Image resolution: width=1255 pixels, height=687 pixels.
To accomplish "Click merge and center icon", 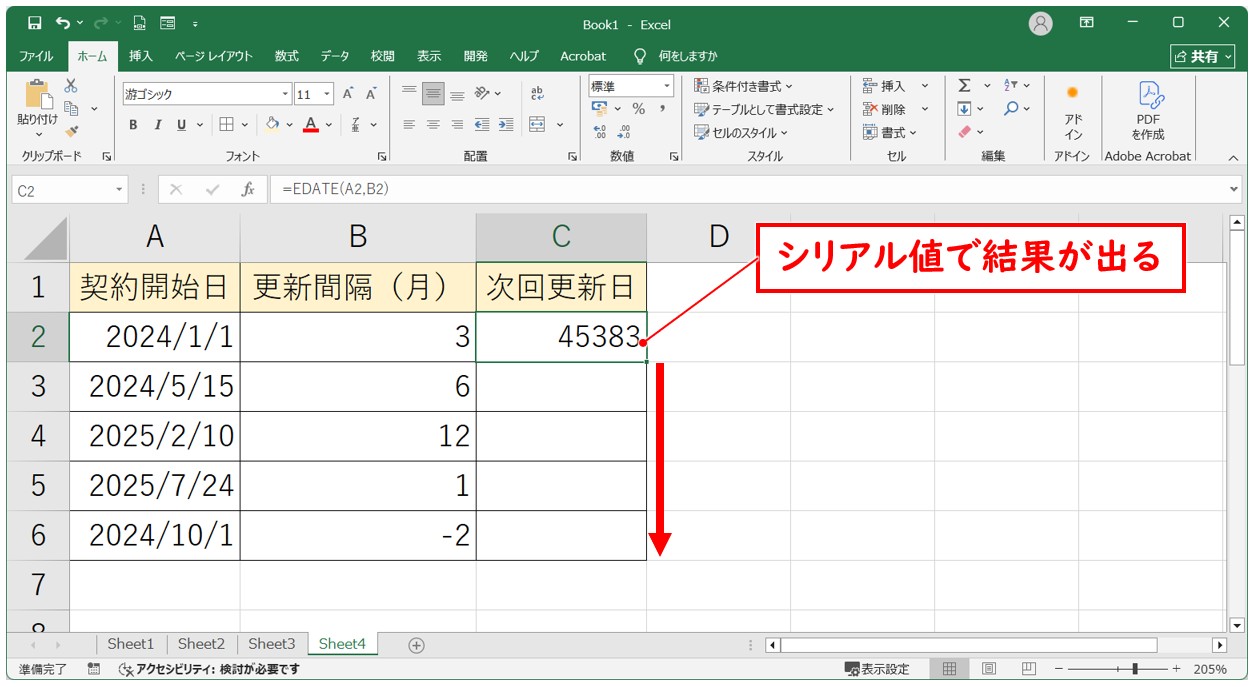I will point(537,125).
